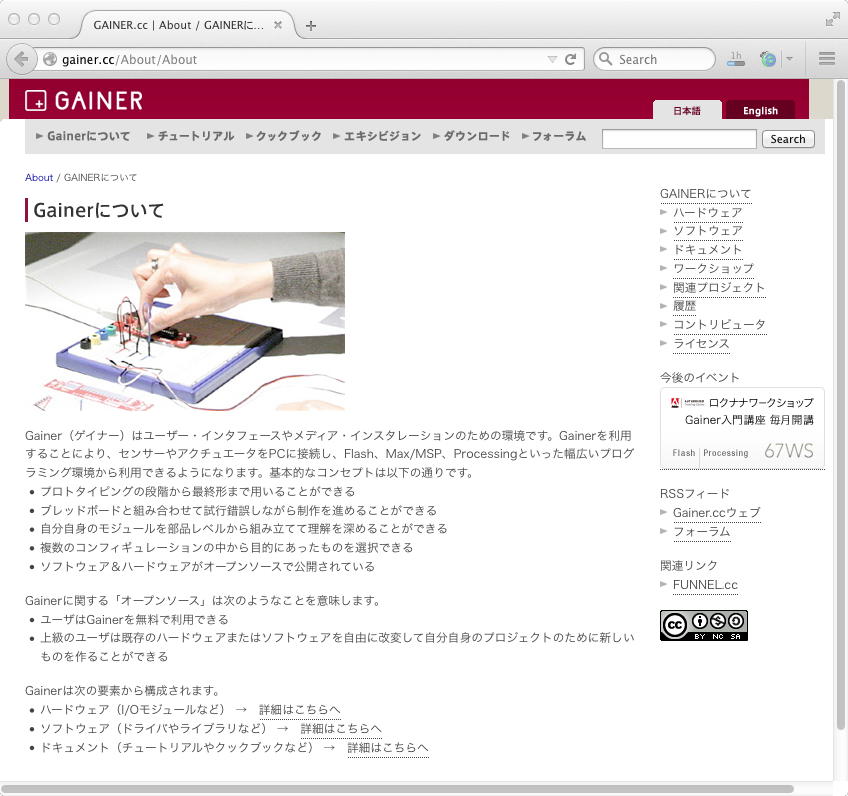Viewport: 848px width, 796px height.
Task: Switch to the English language tab
Action: 760,110
